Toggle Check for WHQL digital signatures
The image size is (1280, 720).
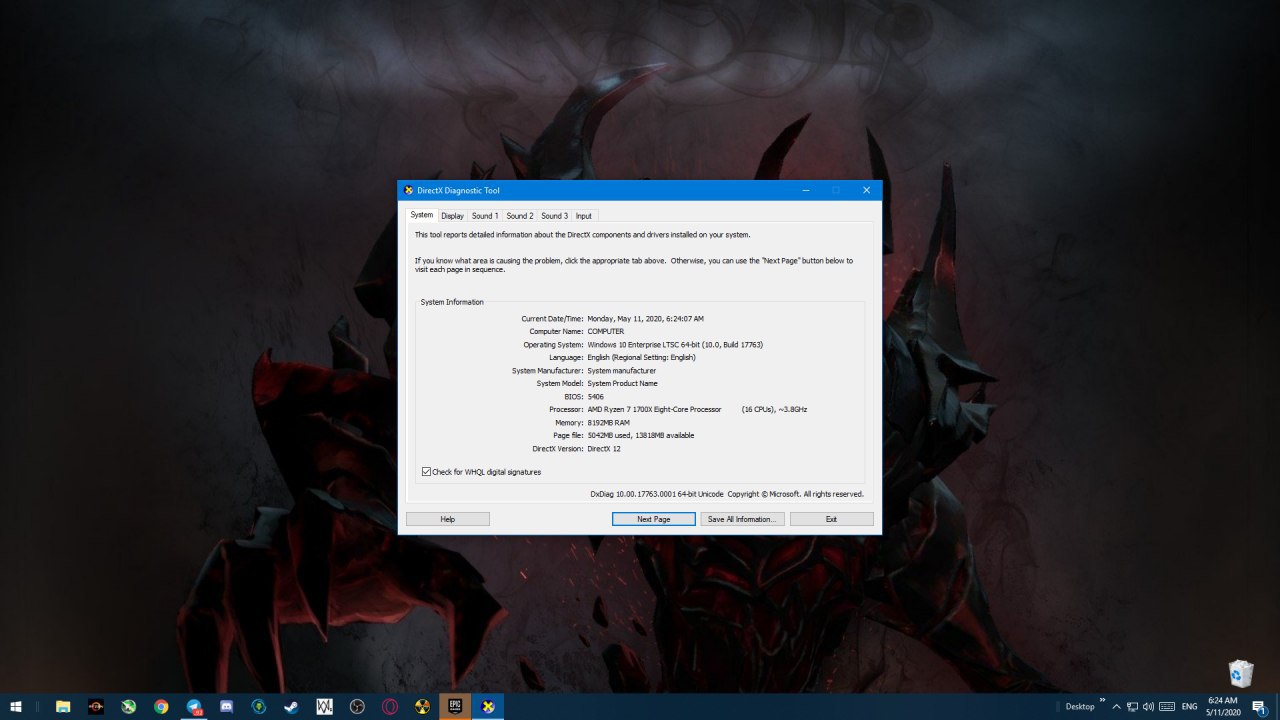pos(427,472)
